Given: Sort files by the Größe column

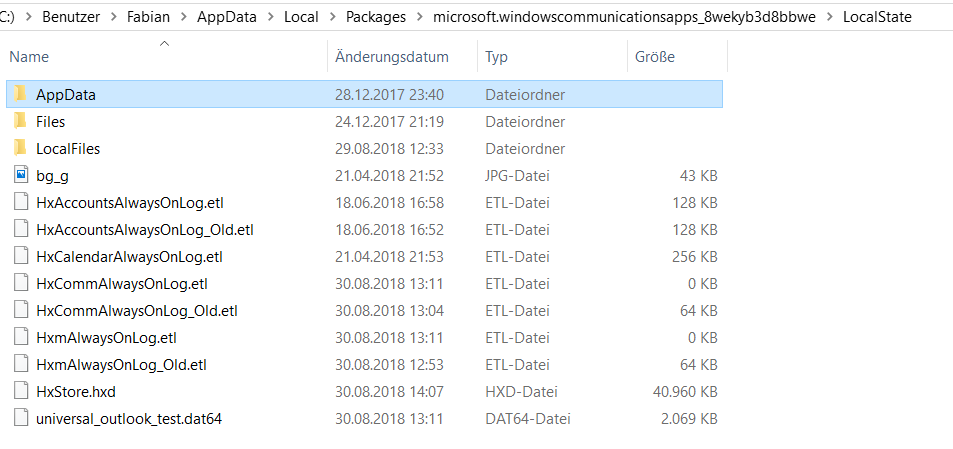Looking at the screenshot, I should click(654, 57).
